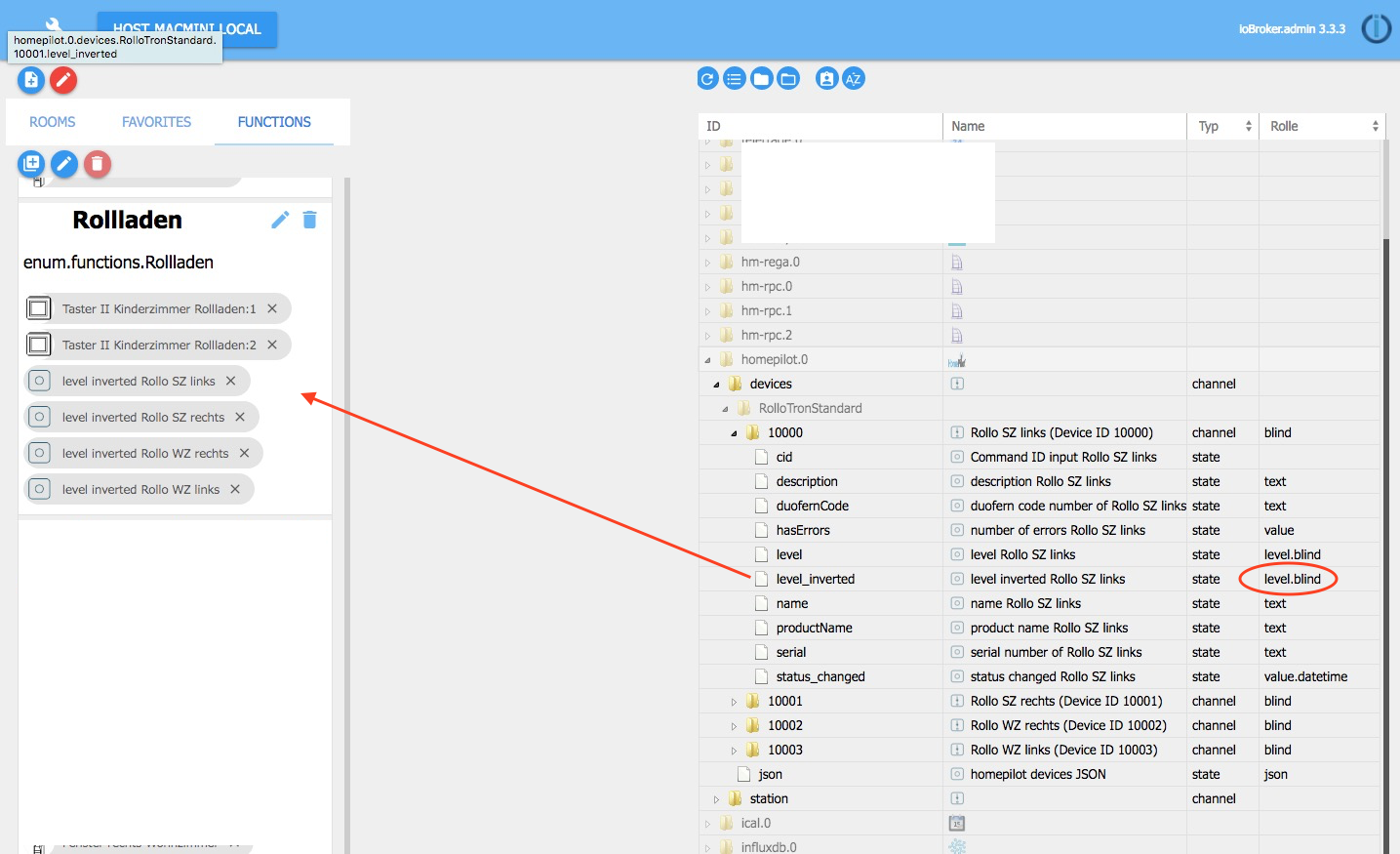Click the blue new-document icon below the header
Screen dimensions: 1400x854
pyautogui.click(x=31, y=80)
